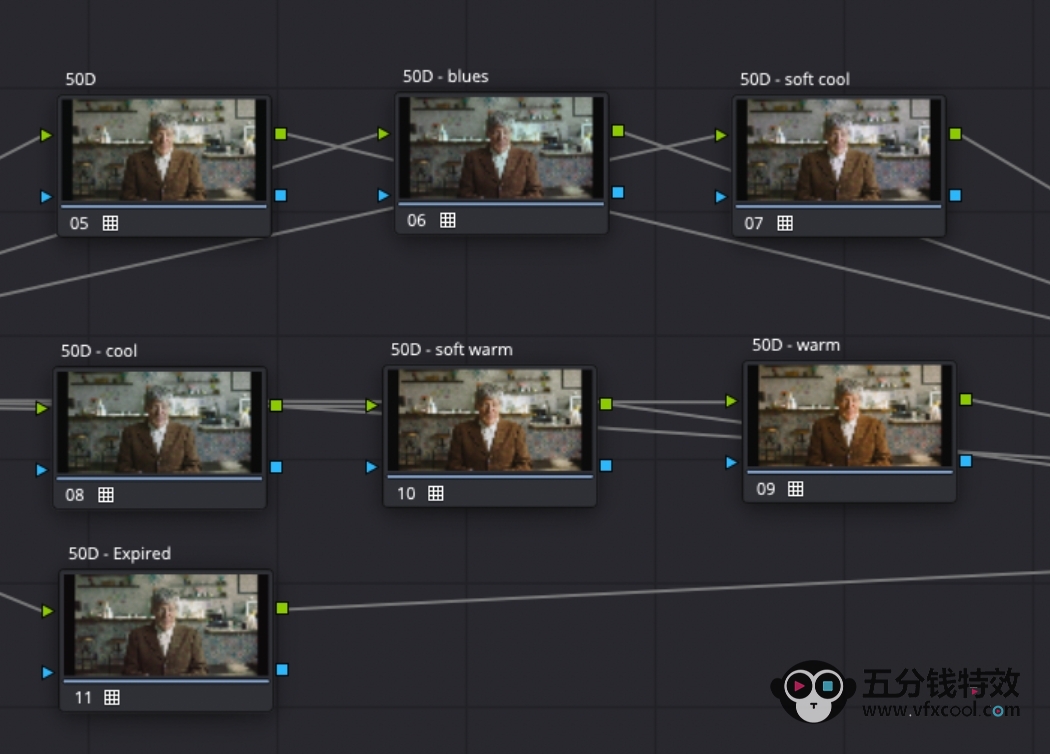Image resolution: width=1050 pixels, height=754 pixels.
Task: Click the green RGB input of node 08
Action: pyautogui.click(x=42, y=408)
